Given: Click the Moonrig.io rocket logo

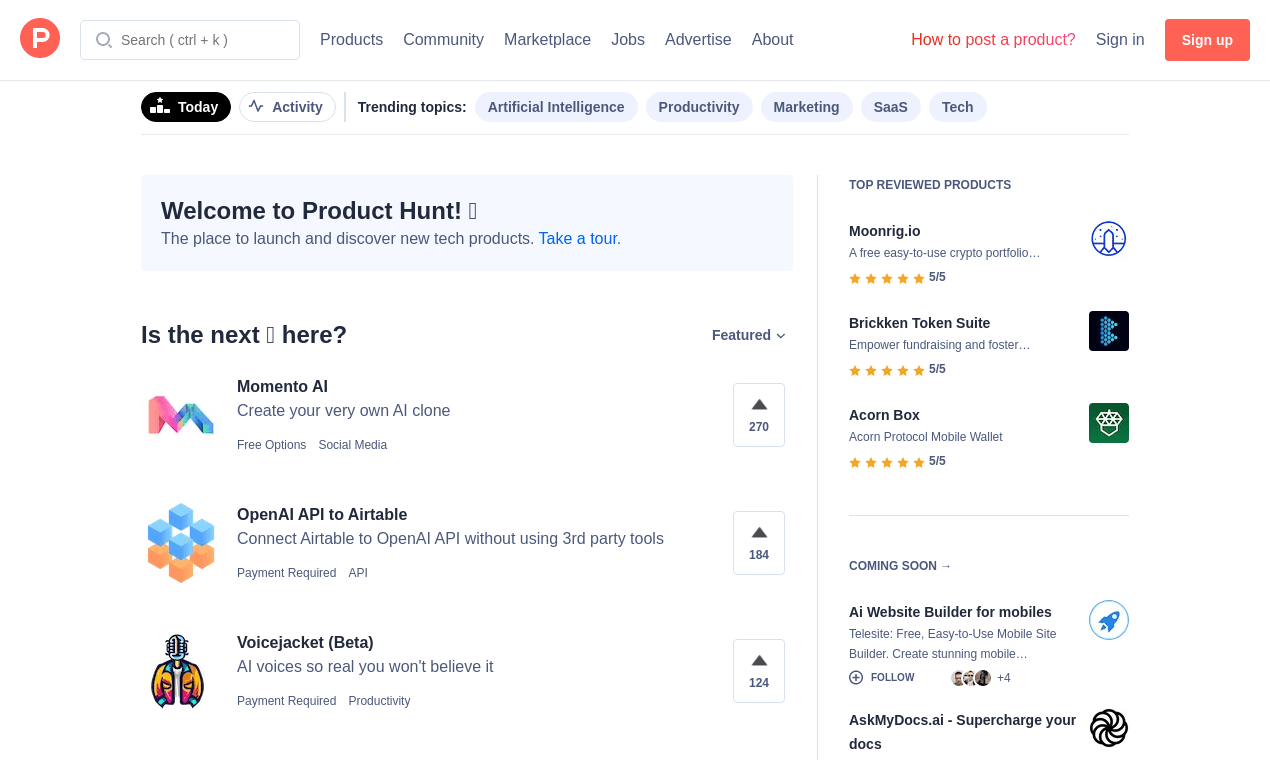Looking at the screenshot, I should point(1108,239).
